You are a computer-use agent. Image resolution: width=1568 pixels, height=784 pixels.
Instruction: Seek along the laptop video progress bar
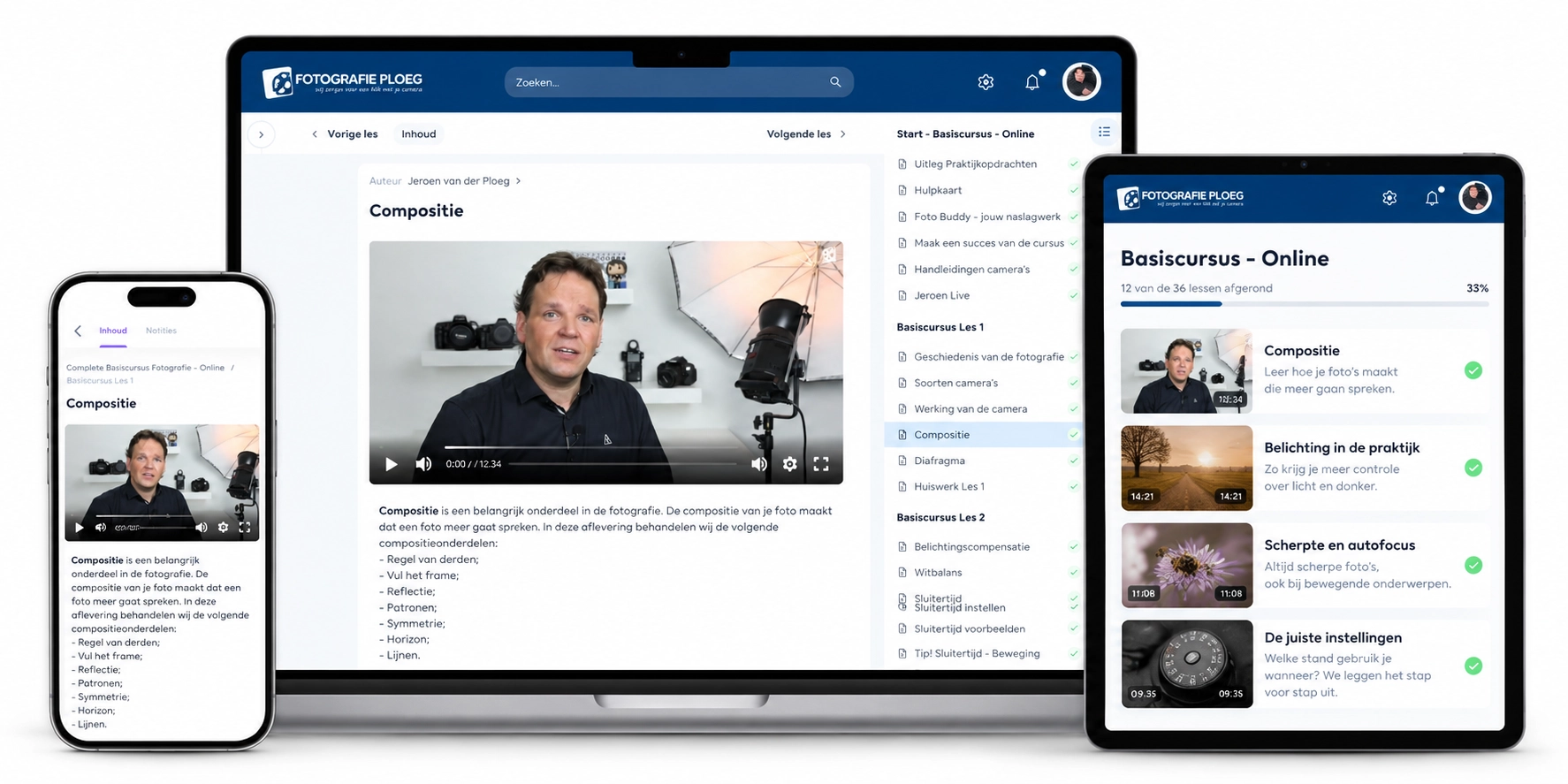click(622, 464)
